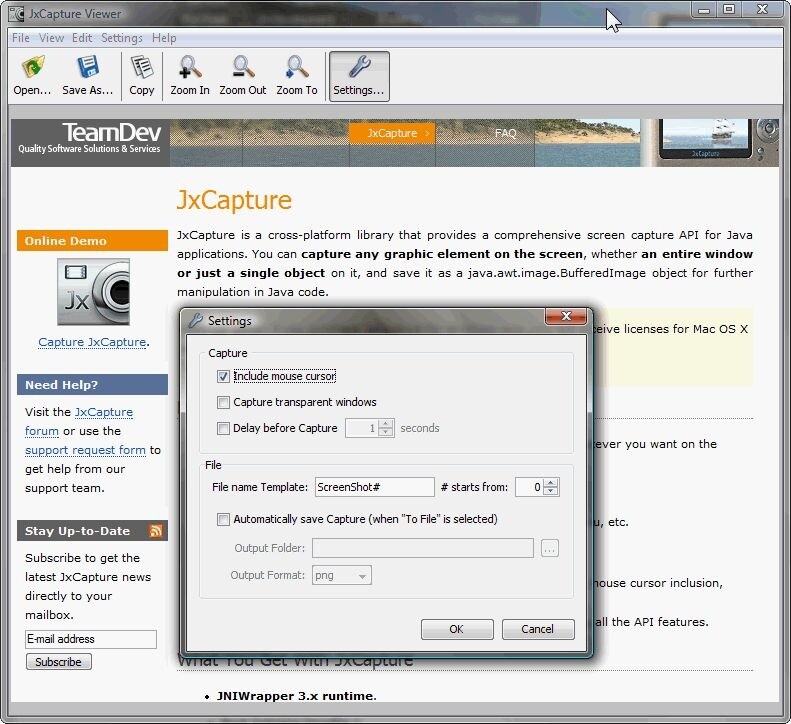Minimize the JxCapture Viewer window
The height and width of the screenshot is (724, 791).
(x=704, y=9)
